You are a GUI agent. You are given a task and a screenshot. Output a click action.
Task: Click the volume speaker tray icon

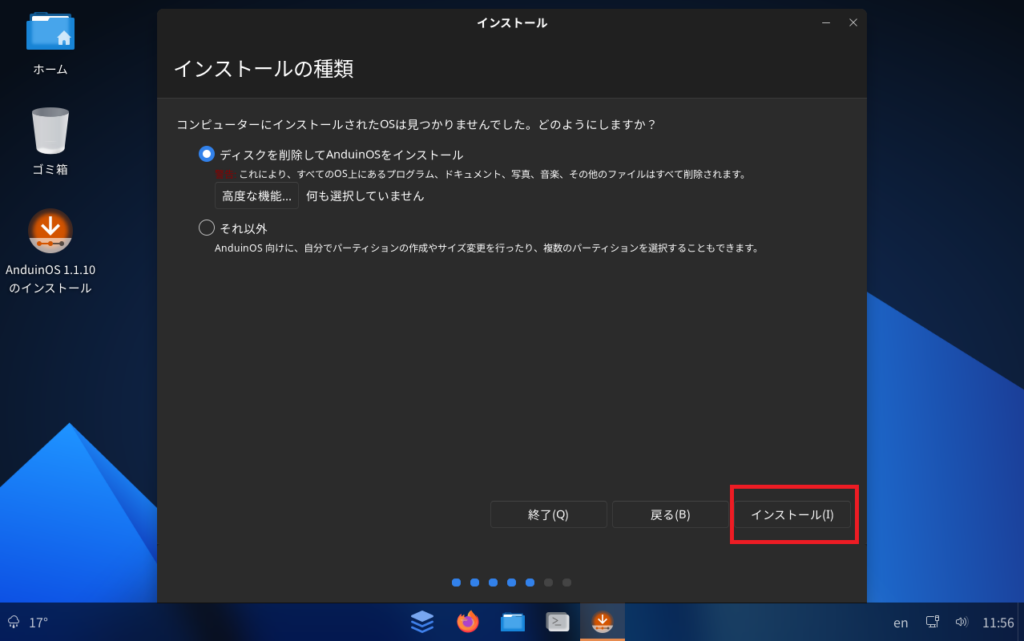[962, 622]
